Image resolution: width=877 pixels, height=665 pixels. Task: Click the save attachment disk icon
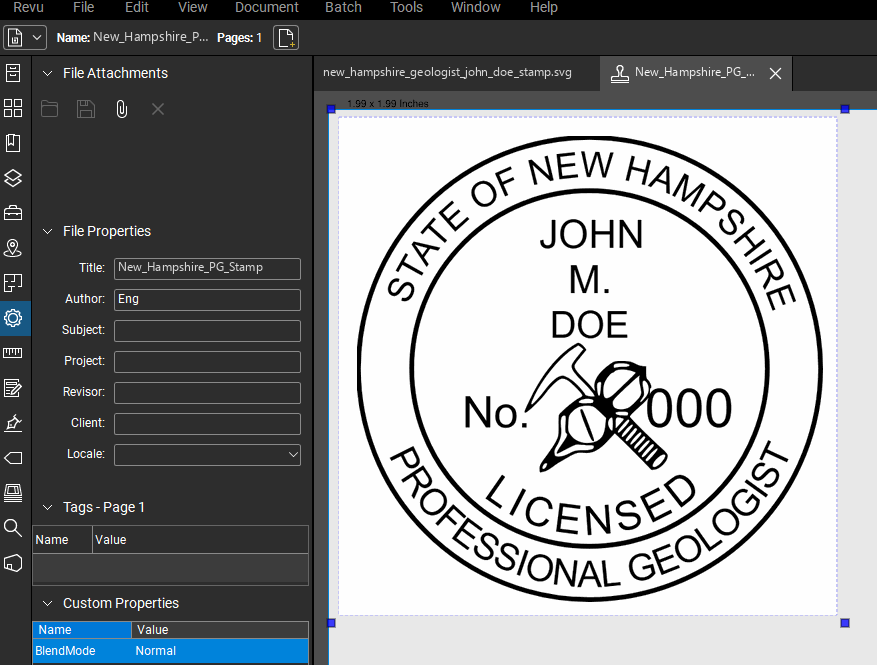pos(86,109)
